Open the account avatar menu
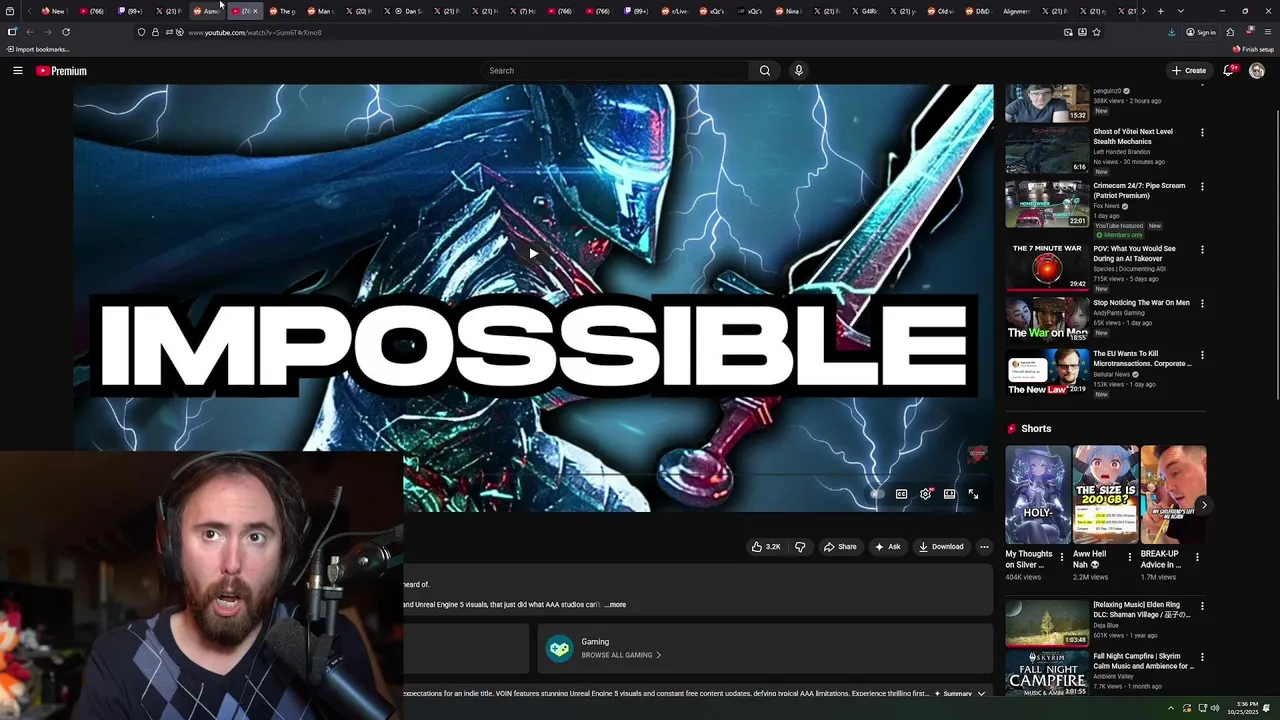This screenshot has width=1280, height=720. tap(1257, 71)
